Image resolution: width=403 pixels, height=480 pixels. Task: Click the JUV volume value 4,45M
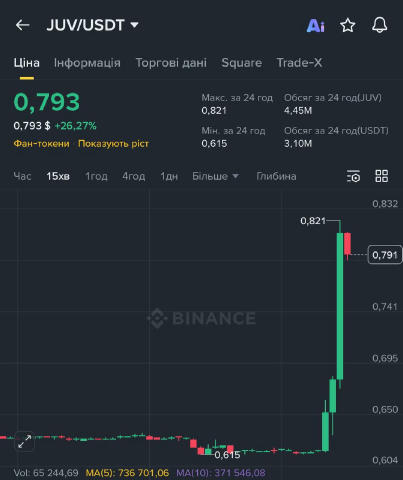pos(298,111)
